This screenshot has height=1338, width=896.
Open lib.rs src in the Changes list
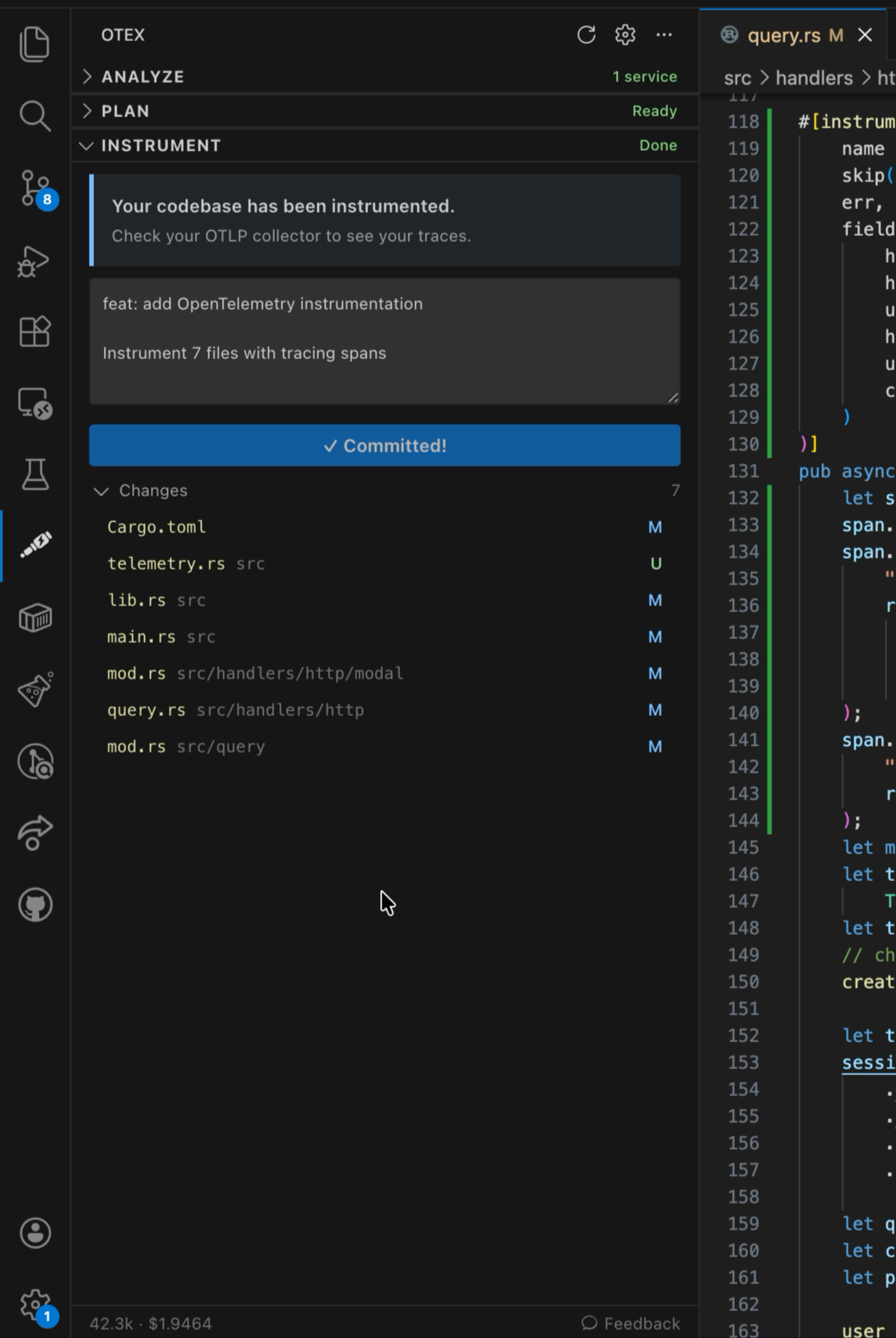385,600
